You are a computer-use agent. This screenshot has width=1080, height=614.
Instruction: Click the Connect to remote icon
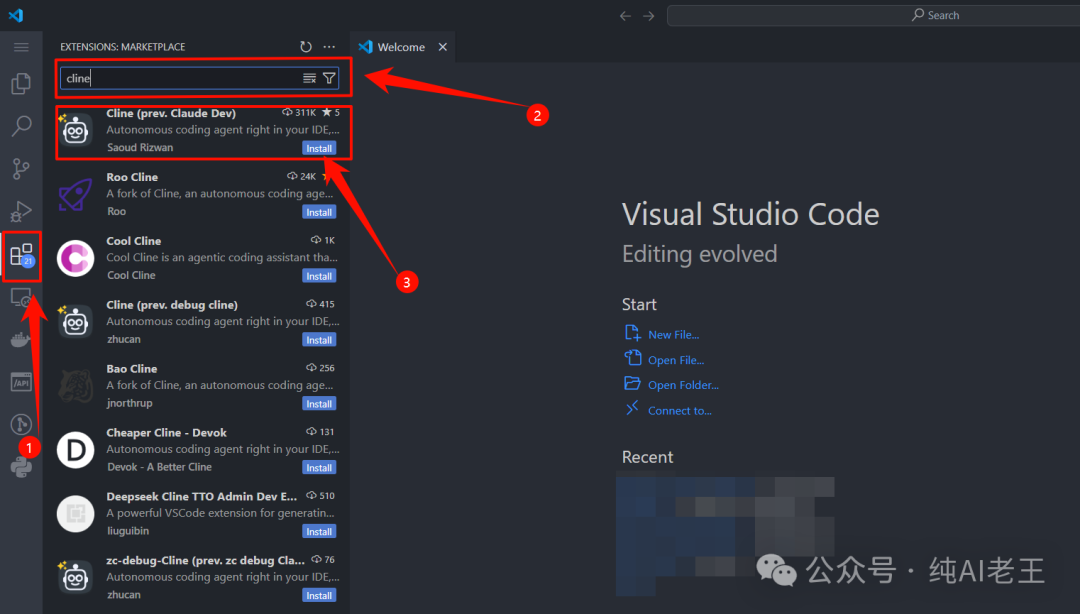(632, 408)
